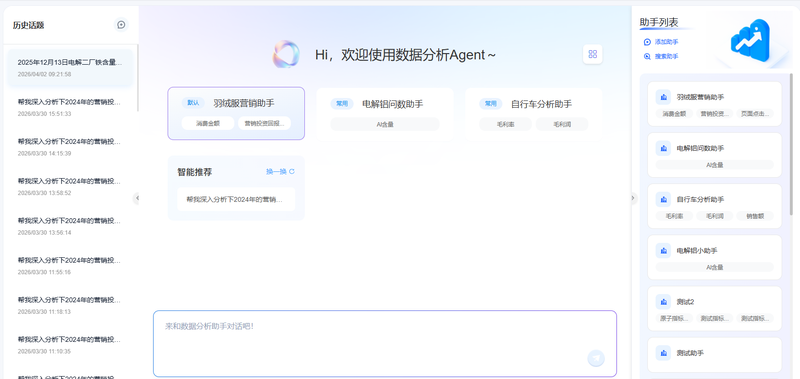
Task: Open history topic dated 2026/03/30 13:58:52
Action: (70, 186)
